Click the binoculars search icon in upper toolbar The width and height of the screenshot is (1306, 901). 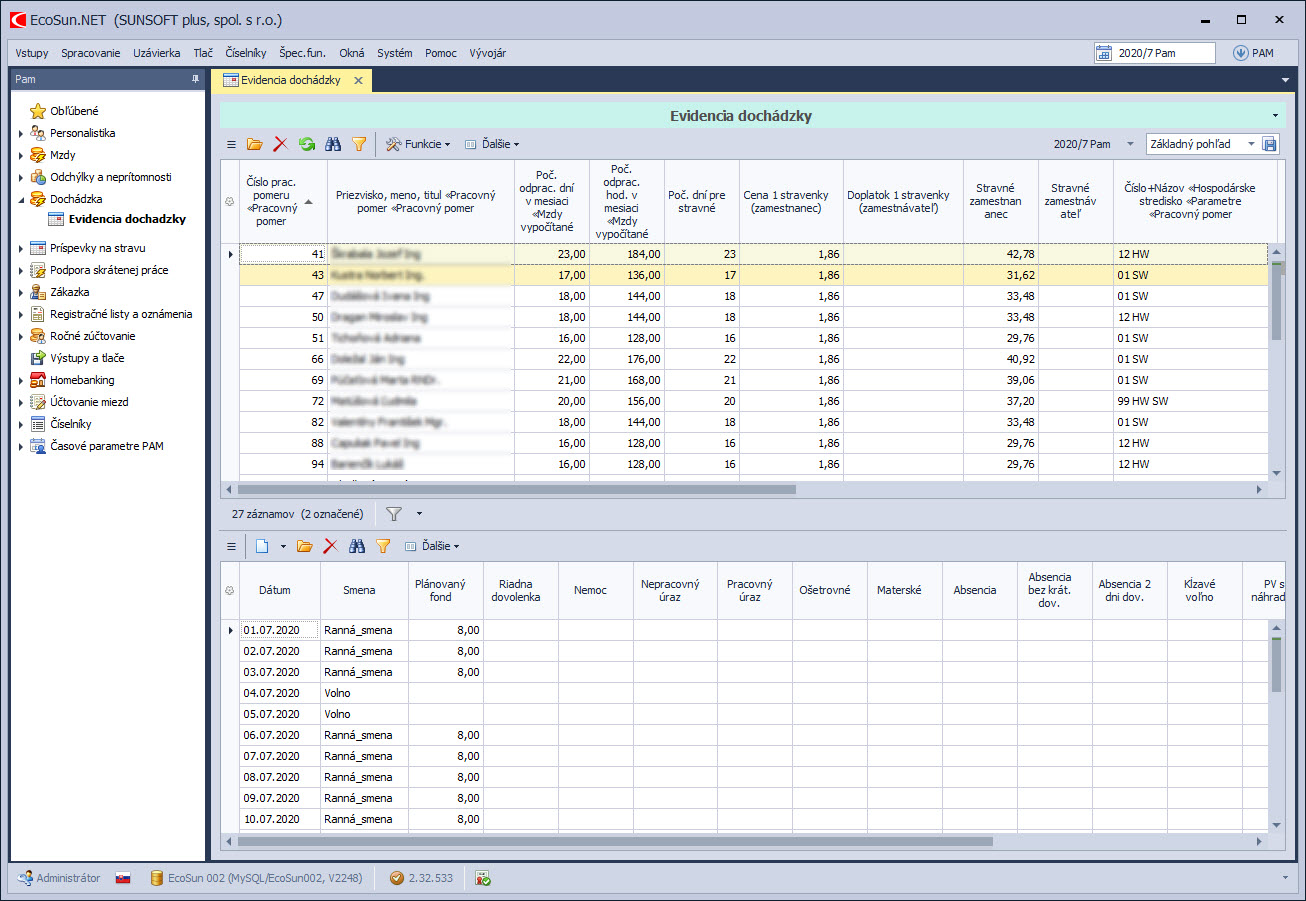point(333,144)
